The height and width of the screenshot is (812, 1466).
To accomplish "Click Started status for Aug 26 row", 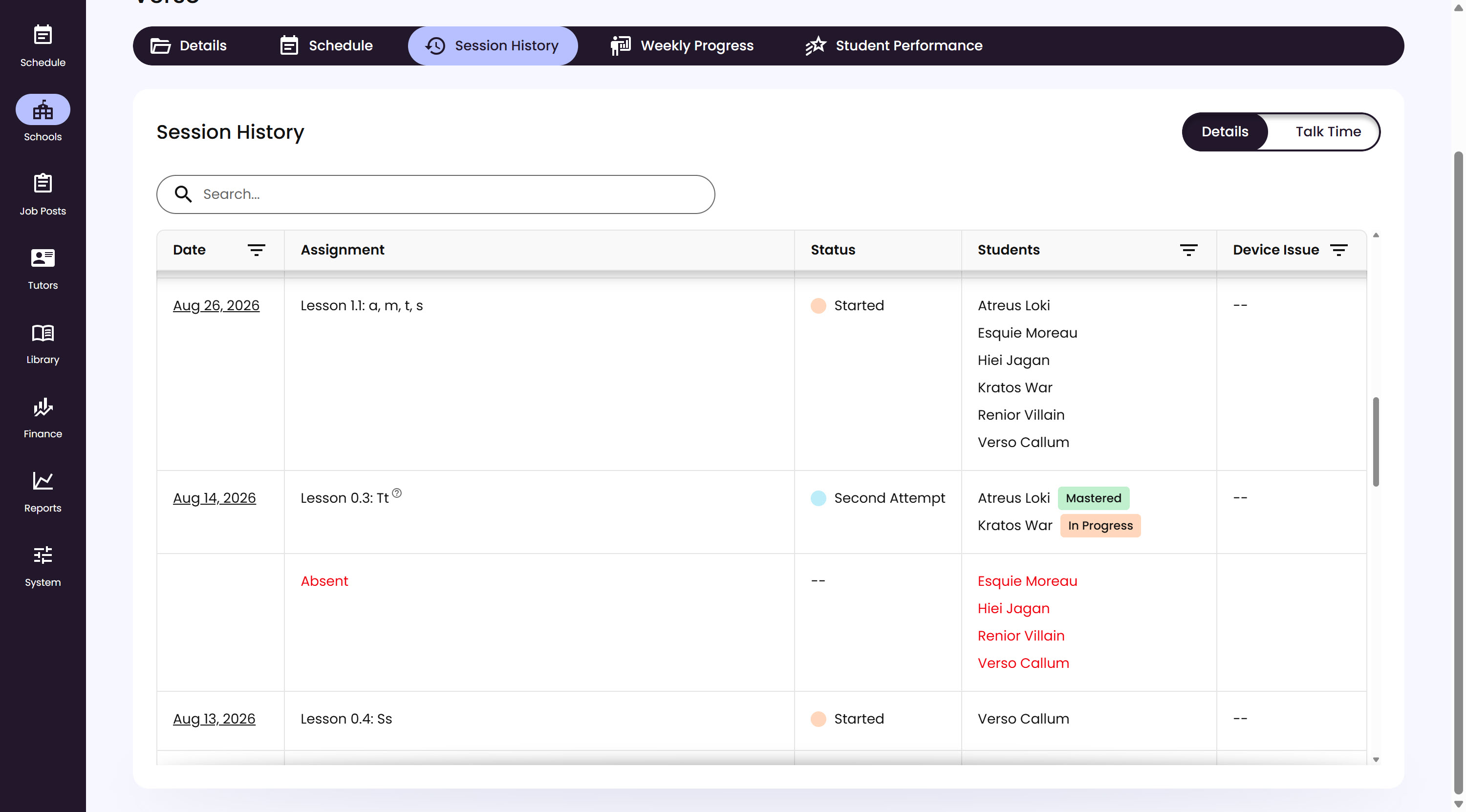I will pyautogui.click(x=847, y=305).
